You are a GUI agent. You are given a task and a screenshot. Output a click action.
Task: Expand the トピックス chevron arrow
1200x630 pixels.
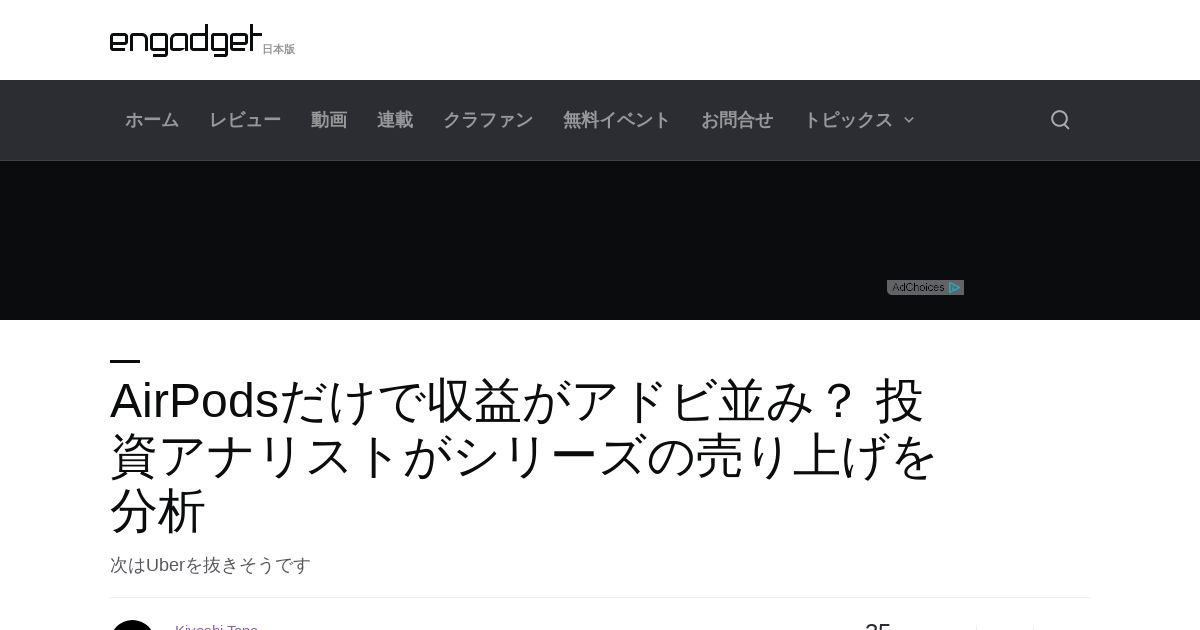[x=909, y=120]
